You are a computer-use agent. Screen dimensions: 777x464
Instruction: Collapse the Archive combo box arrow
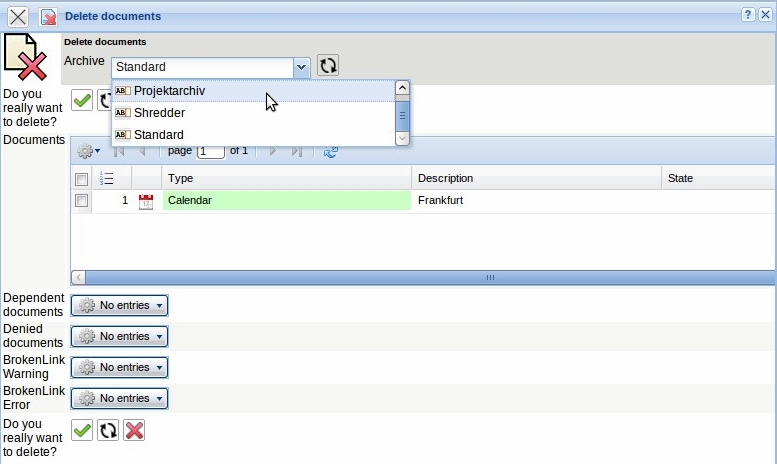(301, 67)
